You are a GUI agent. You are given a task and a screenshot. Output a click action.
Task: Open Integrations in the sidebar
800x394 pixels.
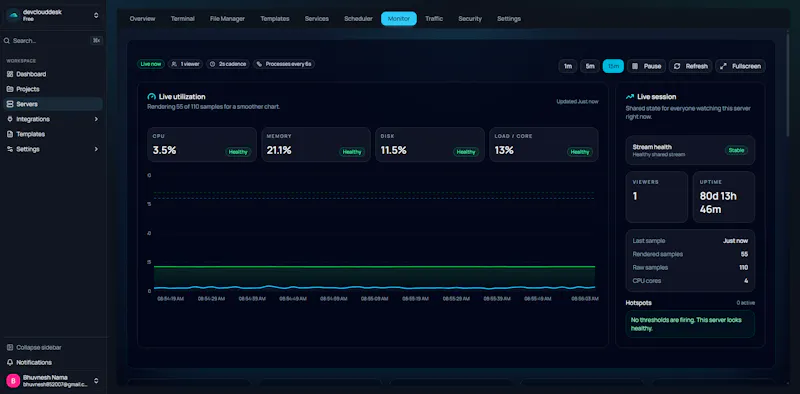53,119
